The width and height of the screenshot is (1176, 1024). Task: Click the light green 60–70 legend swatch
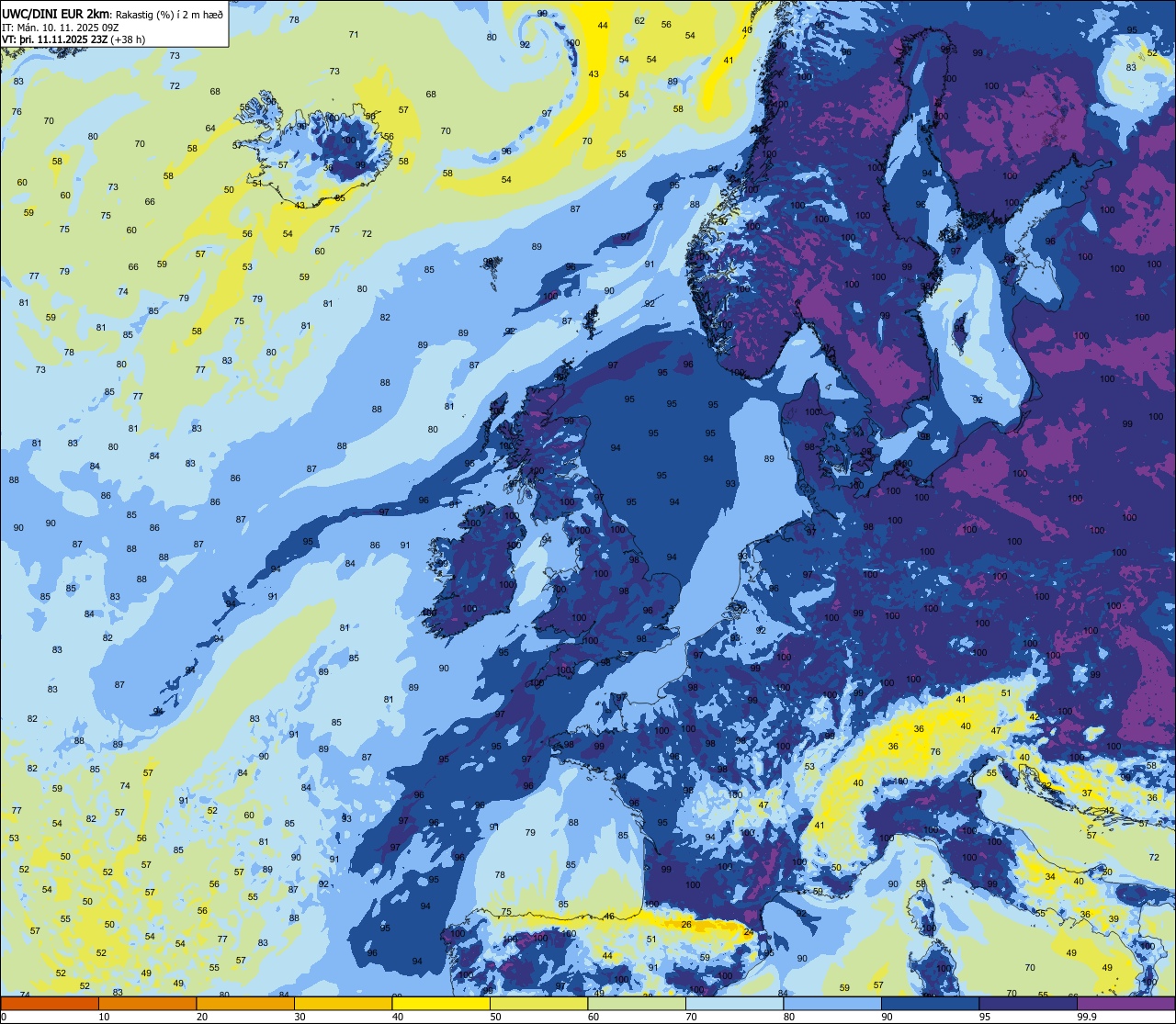(x=637, y=1004)
